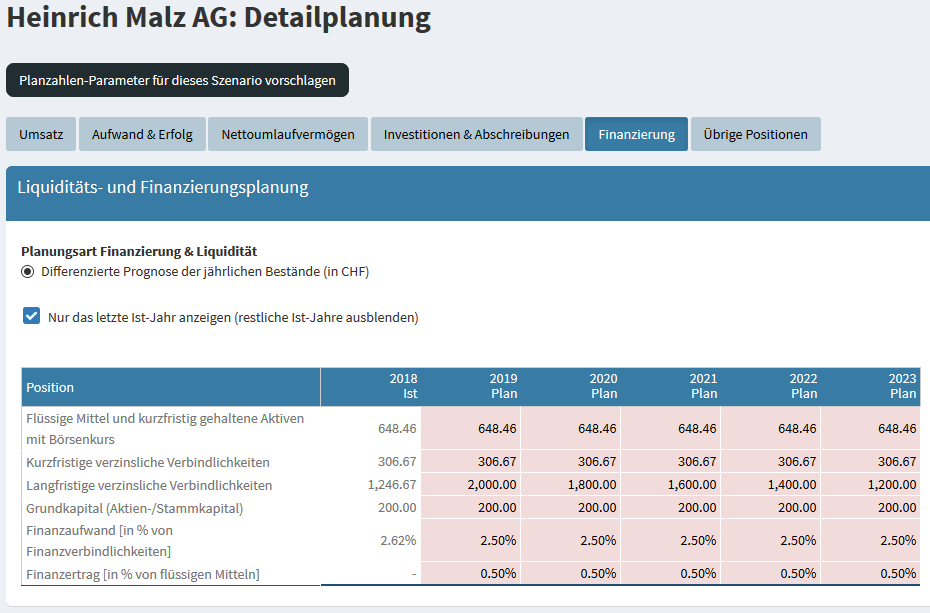Open the Aufwand & Erfolg tab
This screenshot has height=613, width=930.
click(142, 134)
